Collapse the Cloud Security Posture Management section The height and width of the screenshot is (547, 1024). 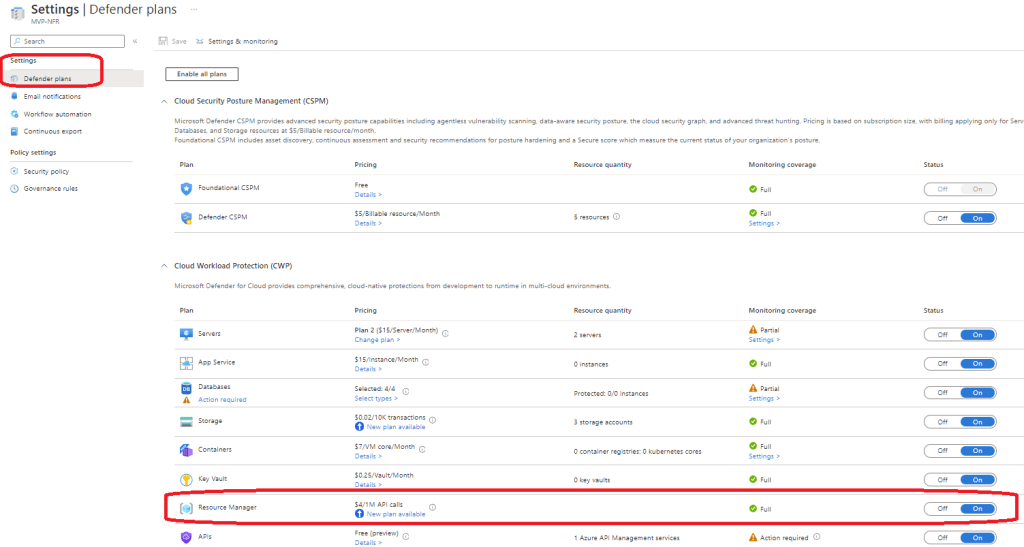[x=164, y=102]
